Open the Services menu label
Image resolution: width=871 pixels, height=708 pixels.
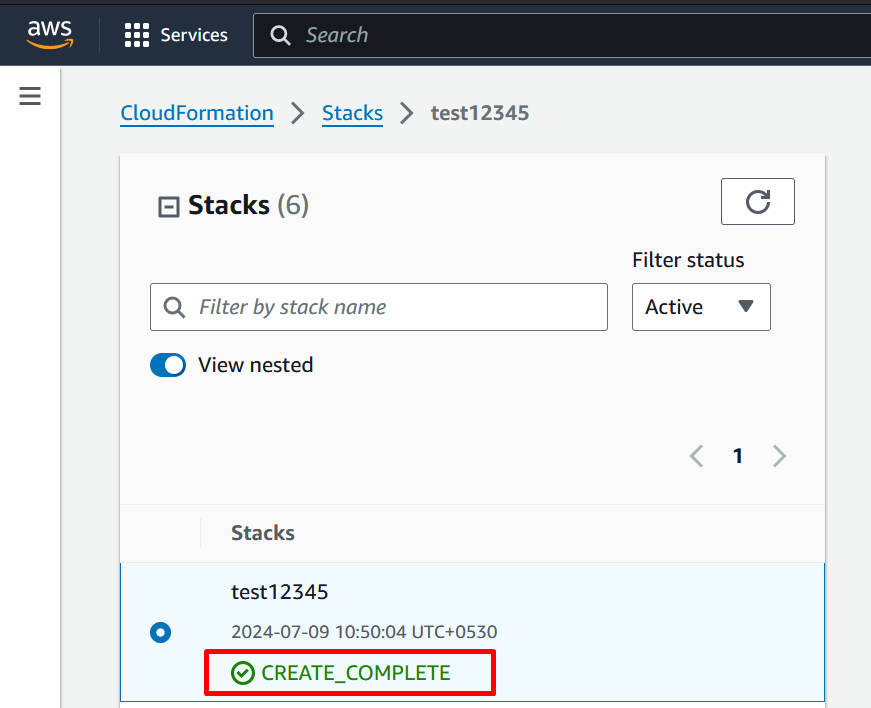coord(194,35)
